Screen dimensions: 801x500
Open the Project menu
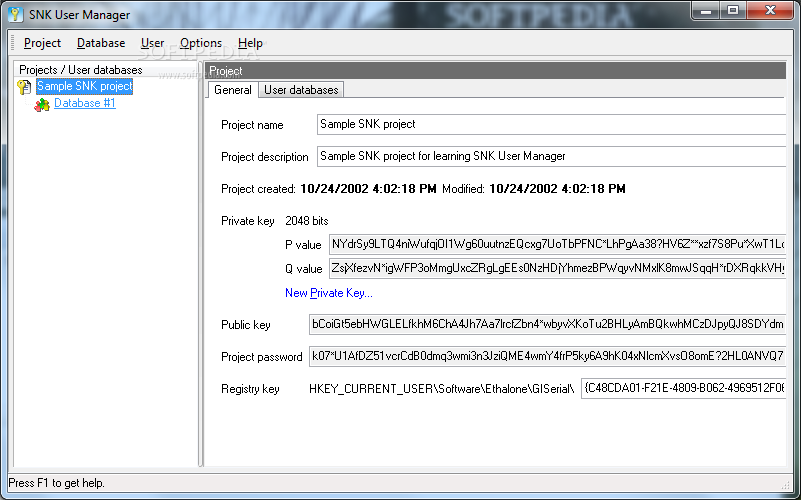tap(42, 43)
